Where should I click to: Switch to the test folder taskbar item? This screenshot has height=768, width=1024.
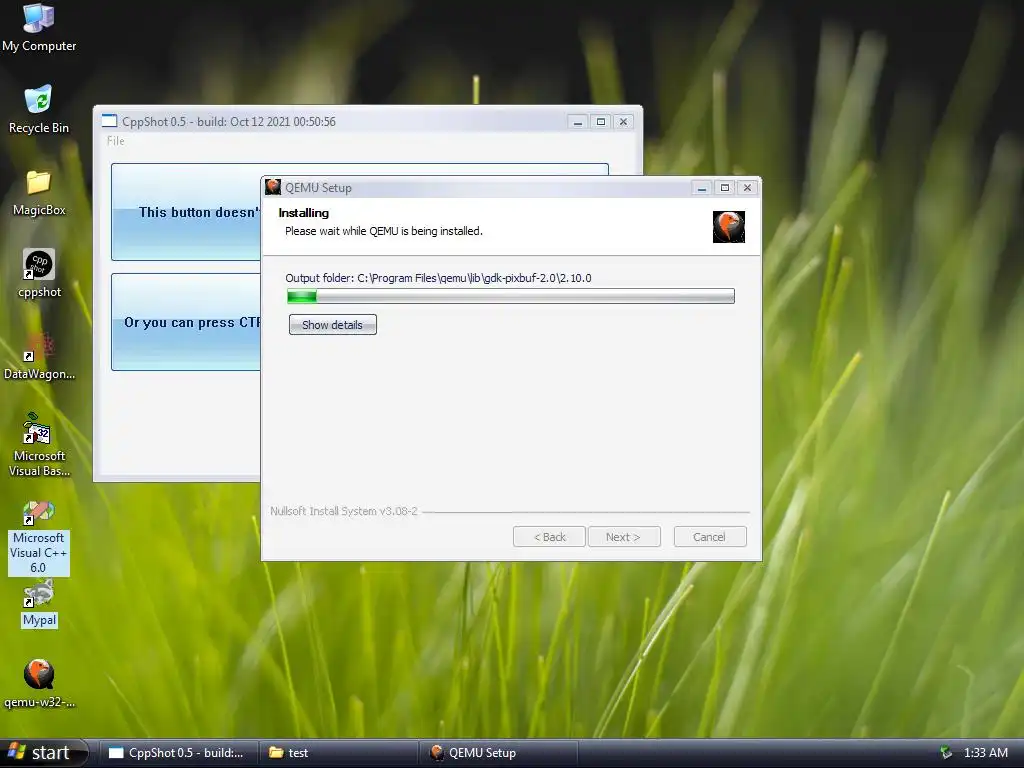(338, 753)
